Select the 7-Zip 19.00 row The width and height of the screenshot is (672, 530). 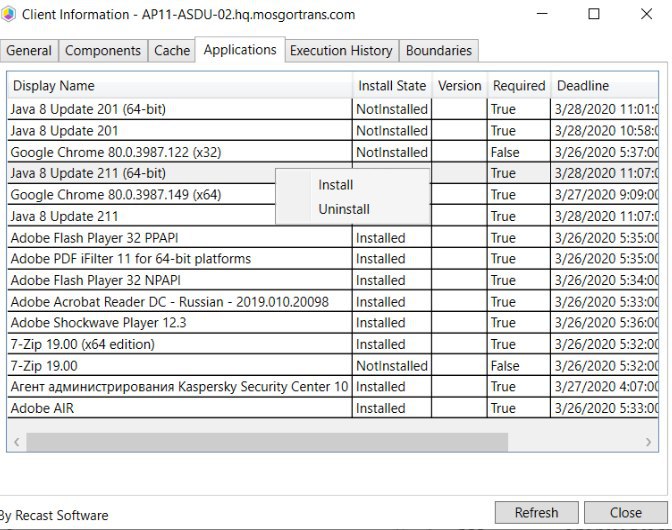click(x=333, y=366)
